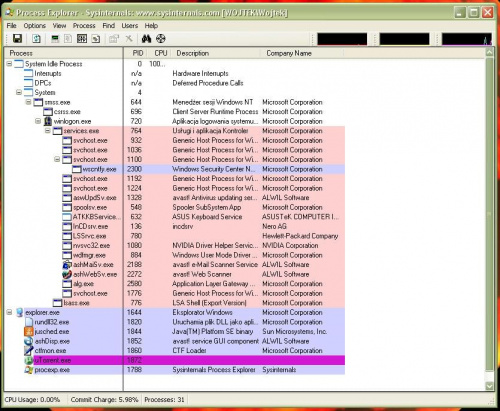Image resolution: width=500 pixels, height=411 pixels.
Task: Toggle the Show Lower Pane toolbar icon
Action: (x=82, y=39)
